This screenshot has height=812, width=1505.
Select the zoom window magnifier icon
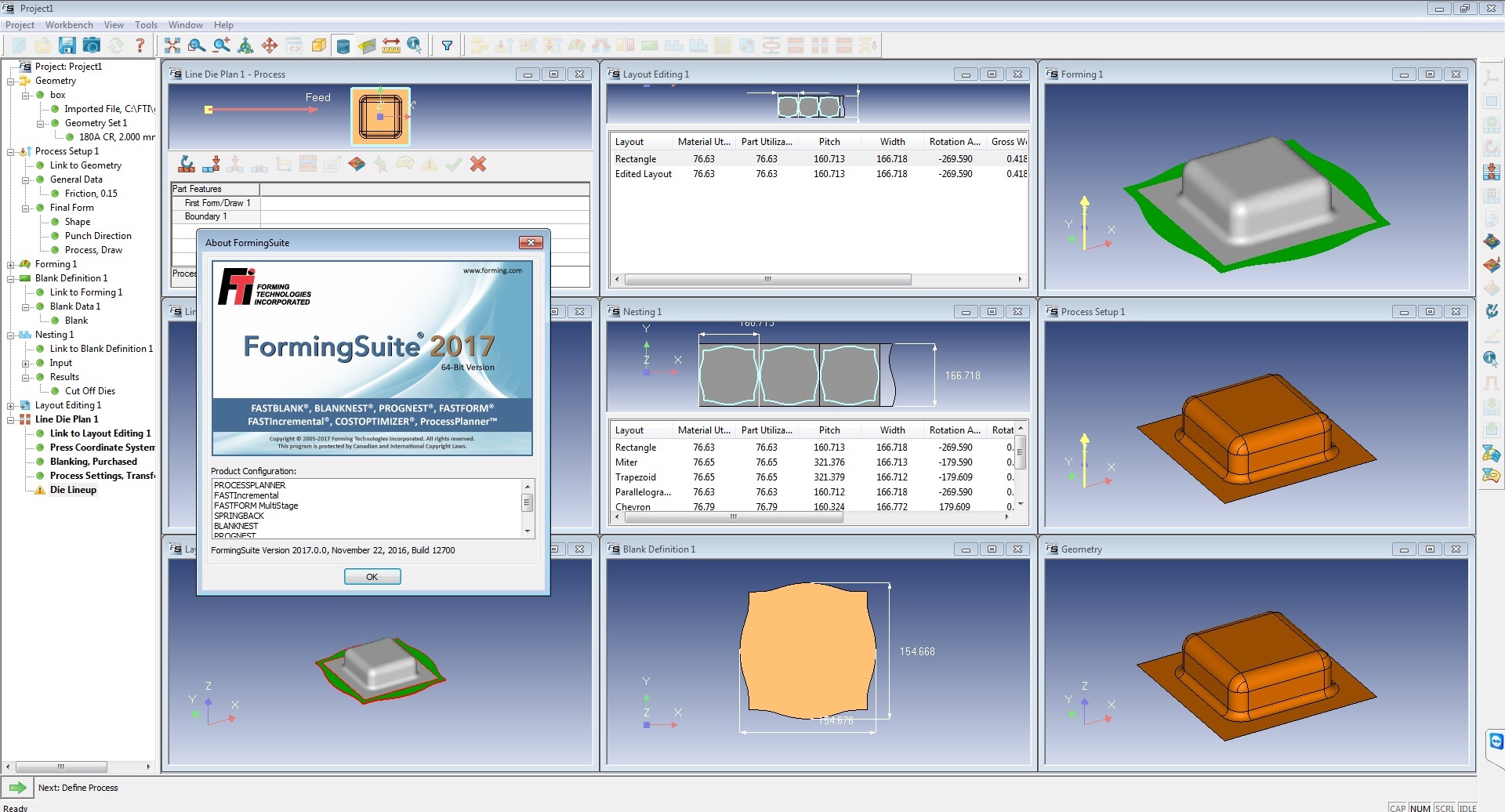[197, 45]
